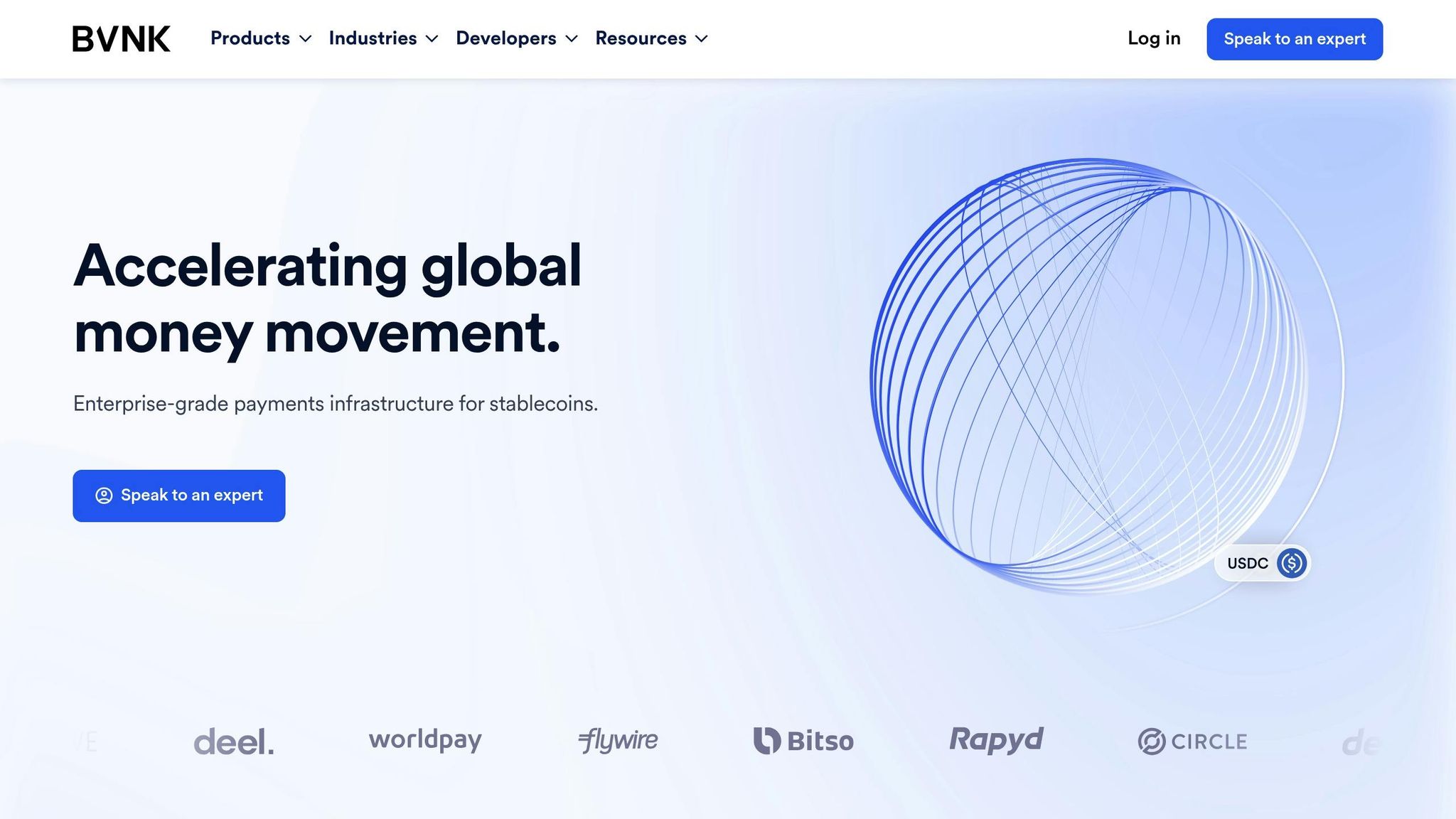
Task: Expand the Resources chevron arrow
Action: [702, 39]
